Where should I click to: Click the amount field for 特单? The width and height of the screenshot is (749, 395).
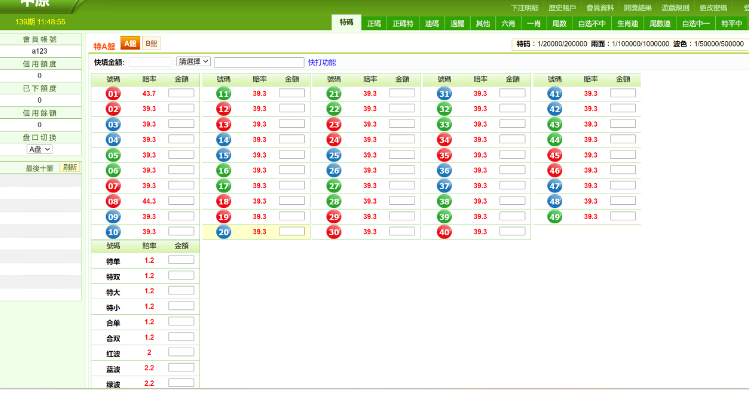coord(181,260)
